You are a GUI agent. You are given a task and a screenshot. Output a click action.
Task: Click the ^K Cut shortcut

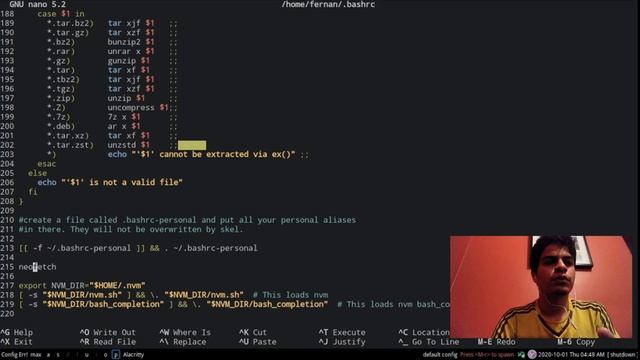[x=253, y=332]
